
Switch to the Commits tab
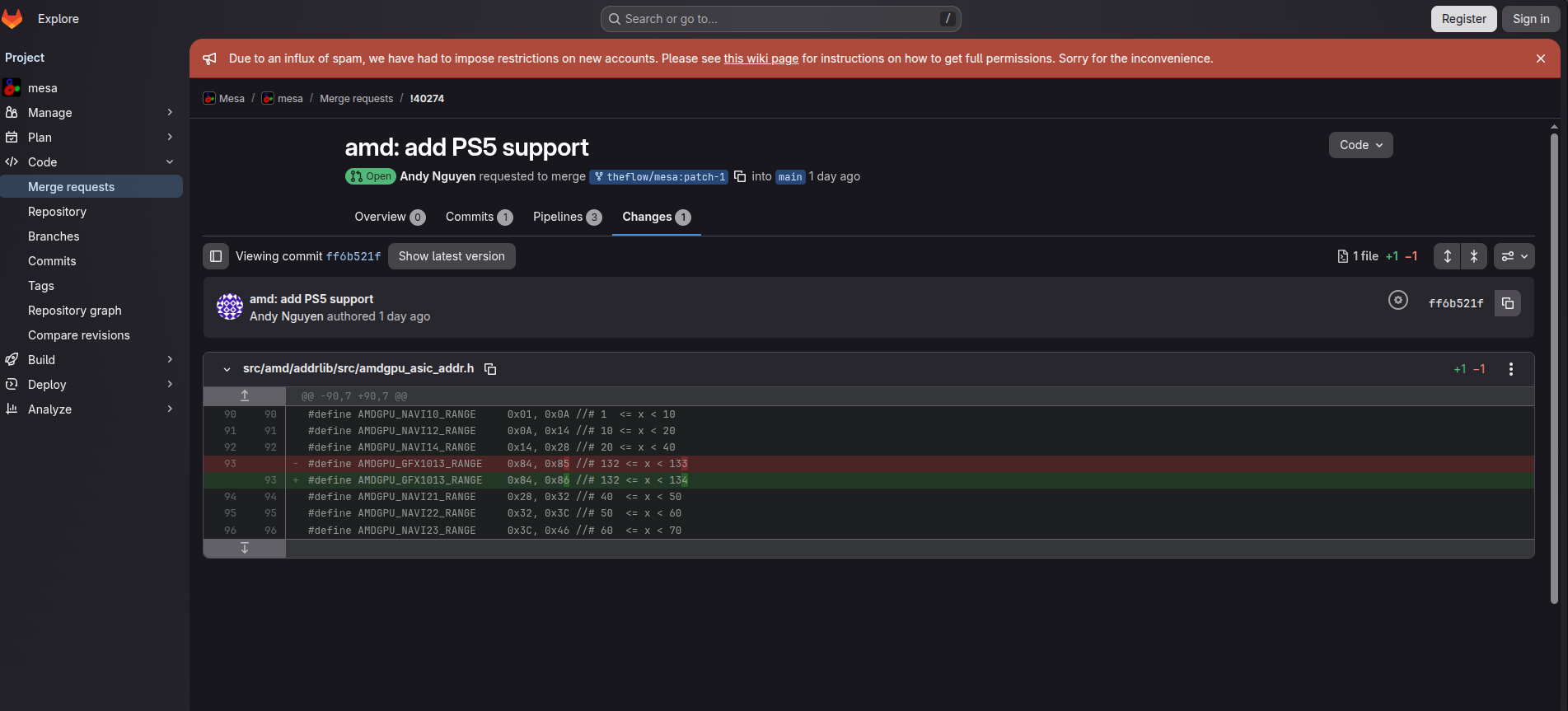pos(478,217)
